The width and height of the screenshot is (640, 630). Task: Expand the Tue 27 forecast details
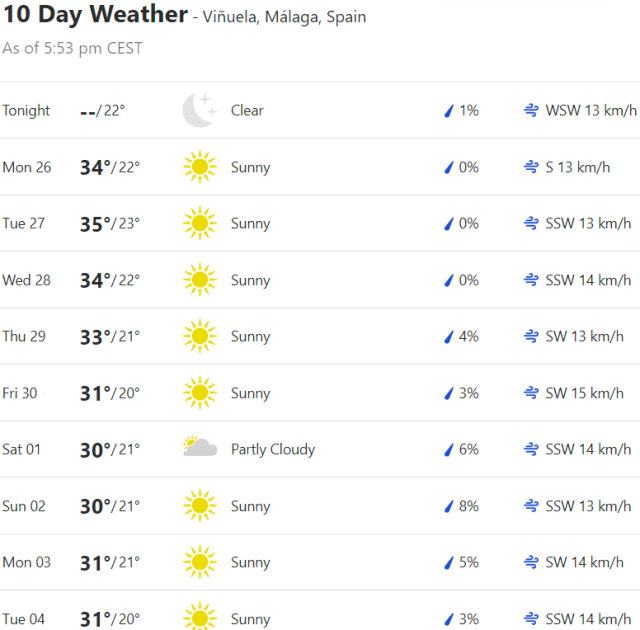point(24,224)
